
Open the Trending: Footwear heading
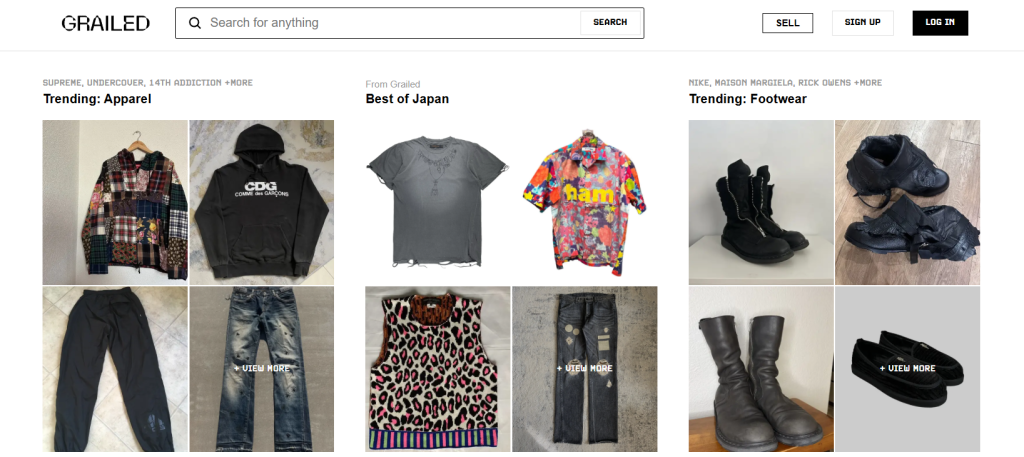click(748, 99)
